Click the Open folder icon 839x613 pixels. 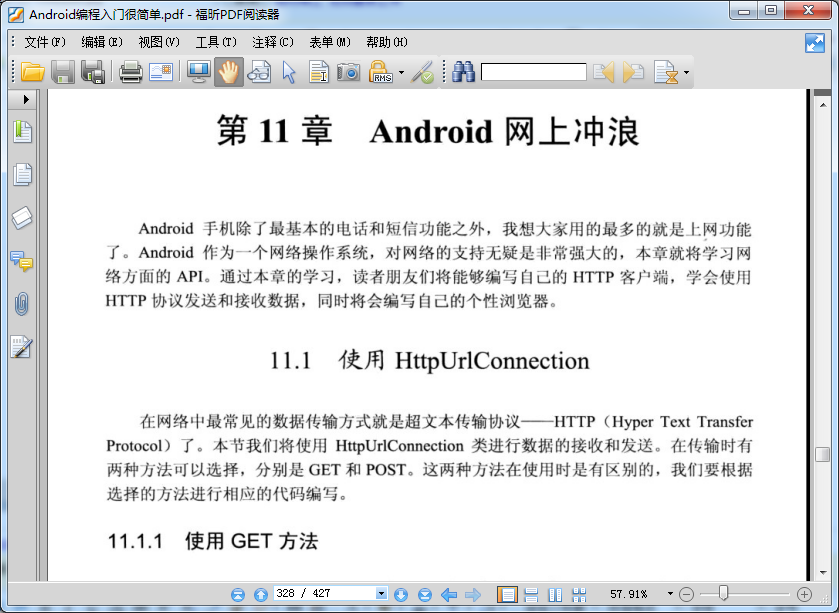coord(32,72)
